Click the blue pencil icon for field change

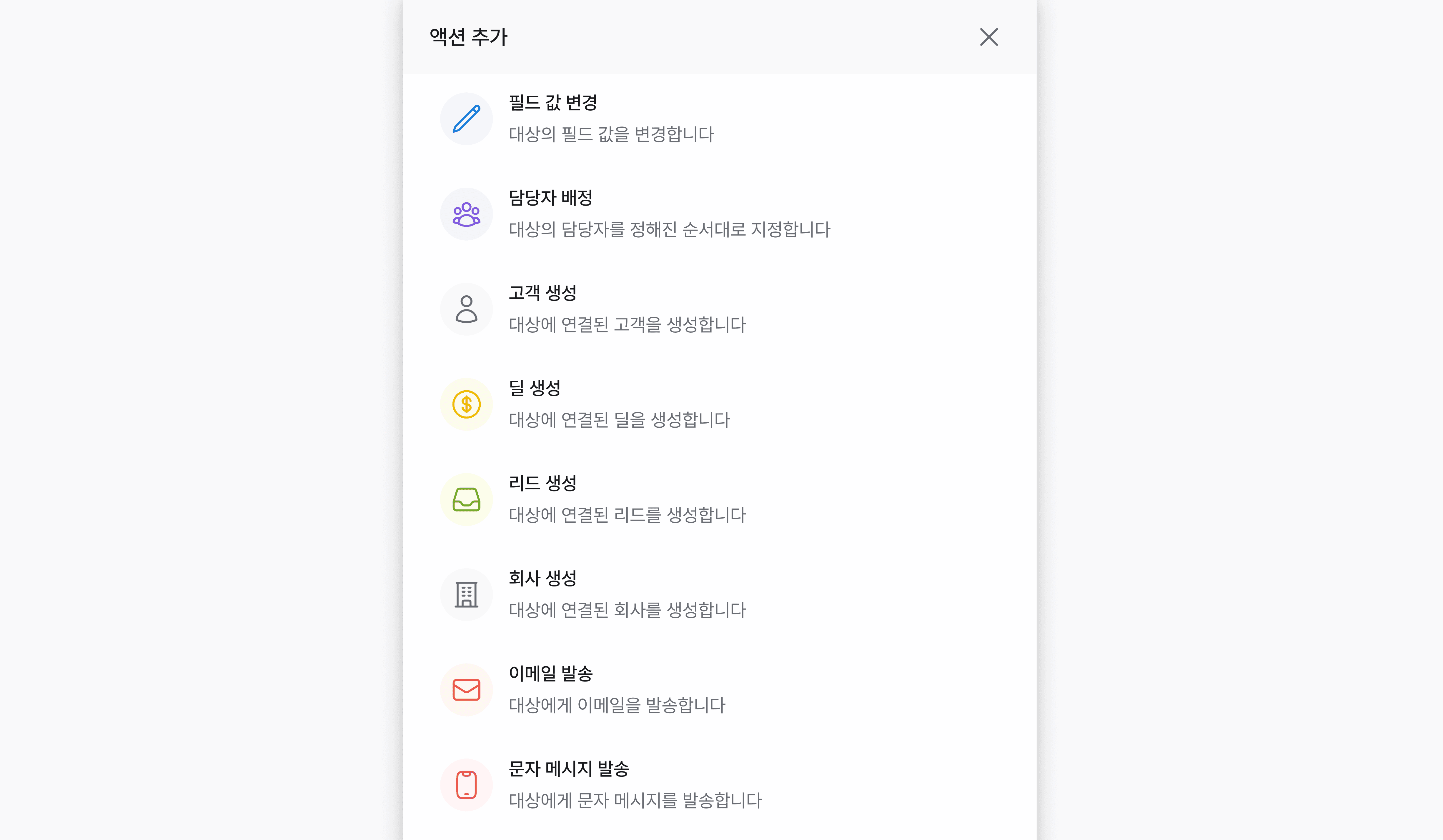click(466, 119)
